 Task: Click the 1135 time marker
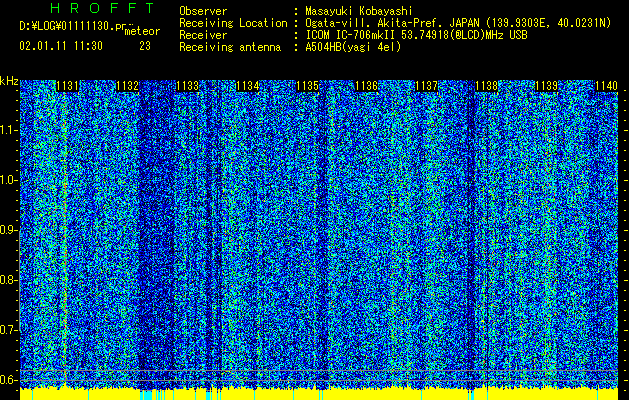coord(307,86)
